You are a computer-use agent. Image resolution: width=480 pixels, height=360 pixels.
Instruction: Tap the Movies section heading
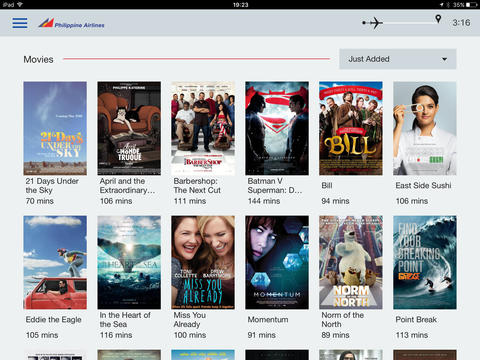click(38, 59)
